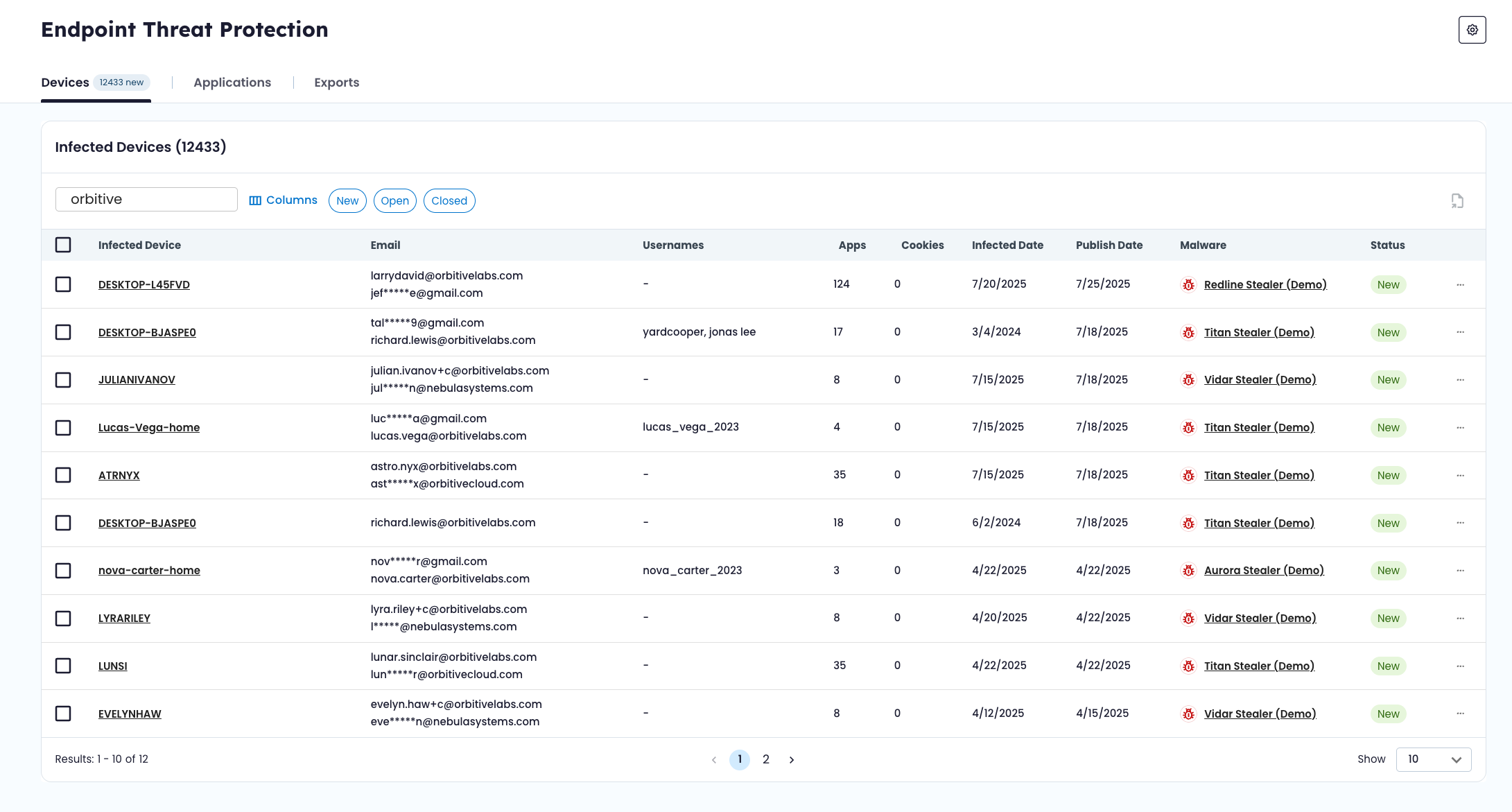Click Aurora Stealer malware bug icon
Viewport: 1512px width, 812px height.
click(x=1188, y=571)
